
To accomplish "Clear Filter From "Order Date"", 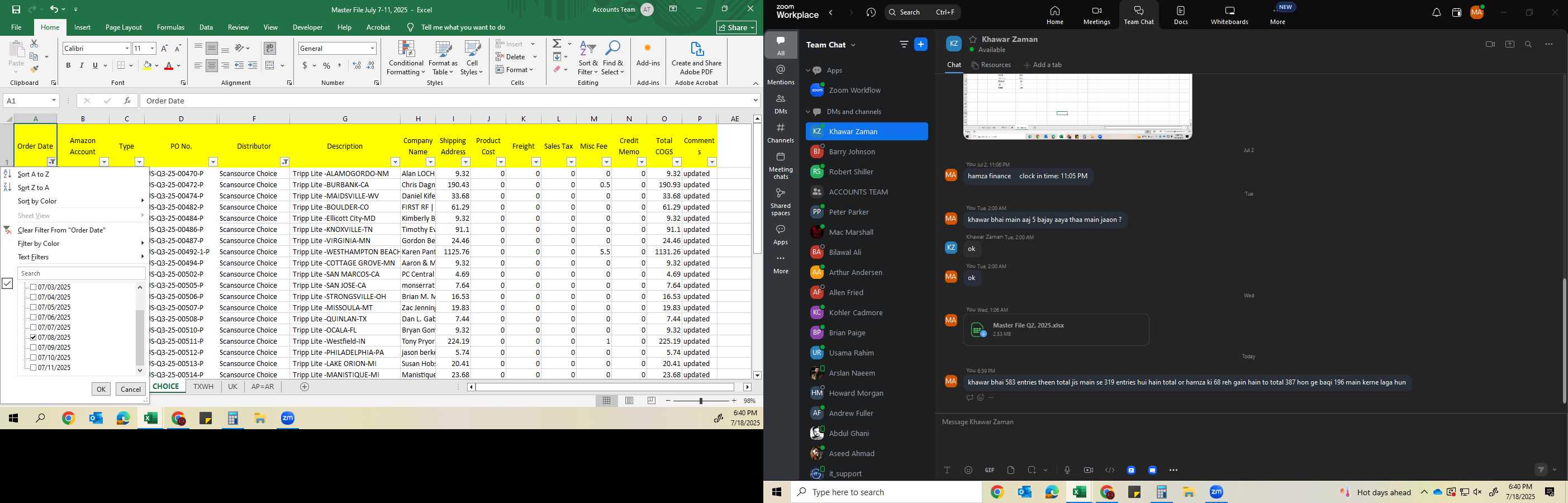I will click(74, 230).
